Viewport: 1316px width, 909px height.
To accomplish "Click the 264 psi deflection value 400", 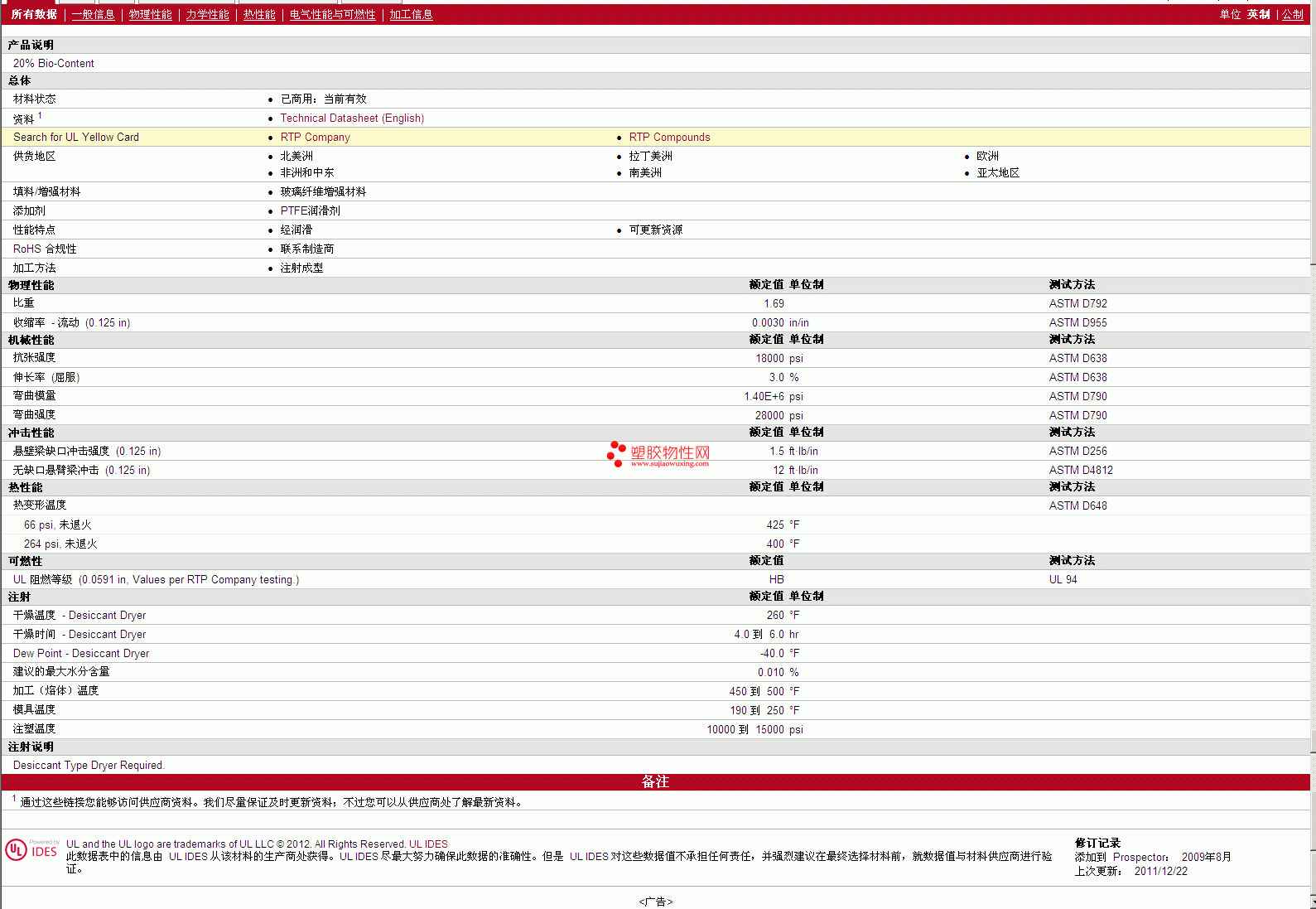I will (x=775, y=544).
